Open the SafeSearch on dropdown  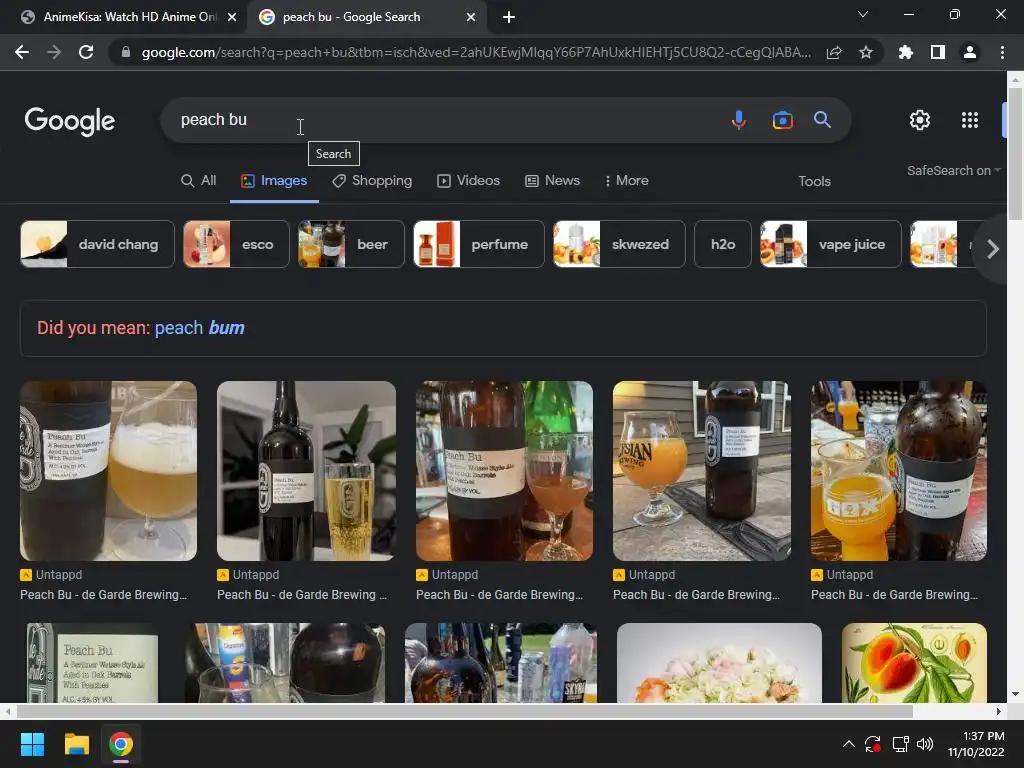pyautogui.click(x=953, y=170)
